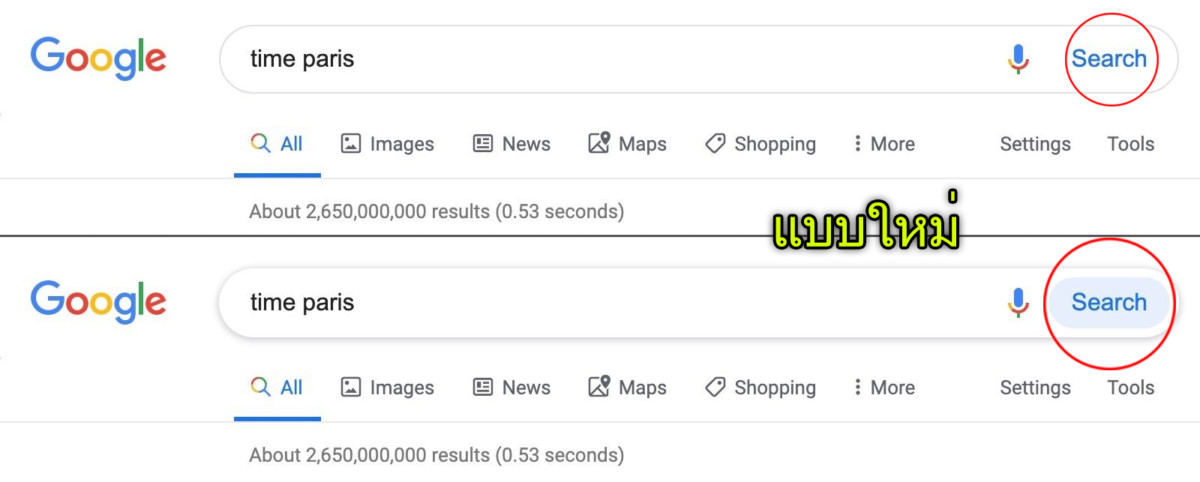Screen dimensions: 1200x482
Task: Expand the More menu in bottom results
Action: coord(883,388)
